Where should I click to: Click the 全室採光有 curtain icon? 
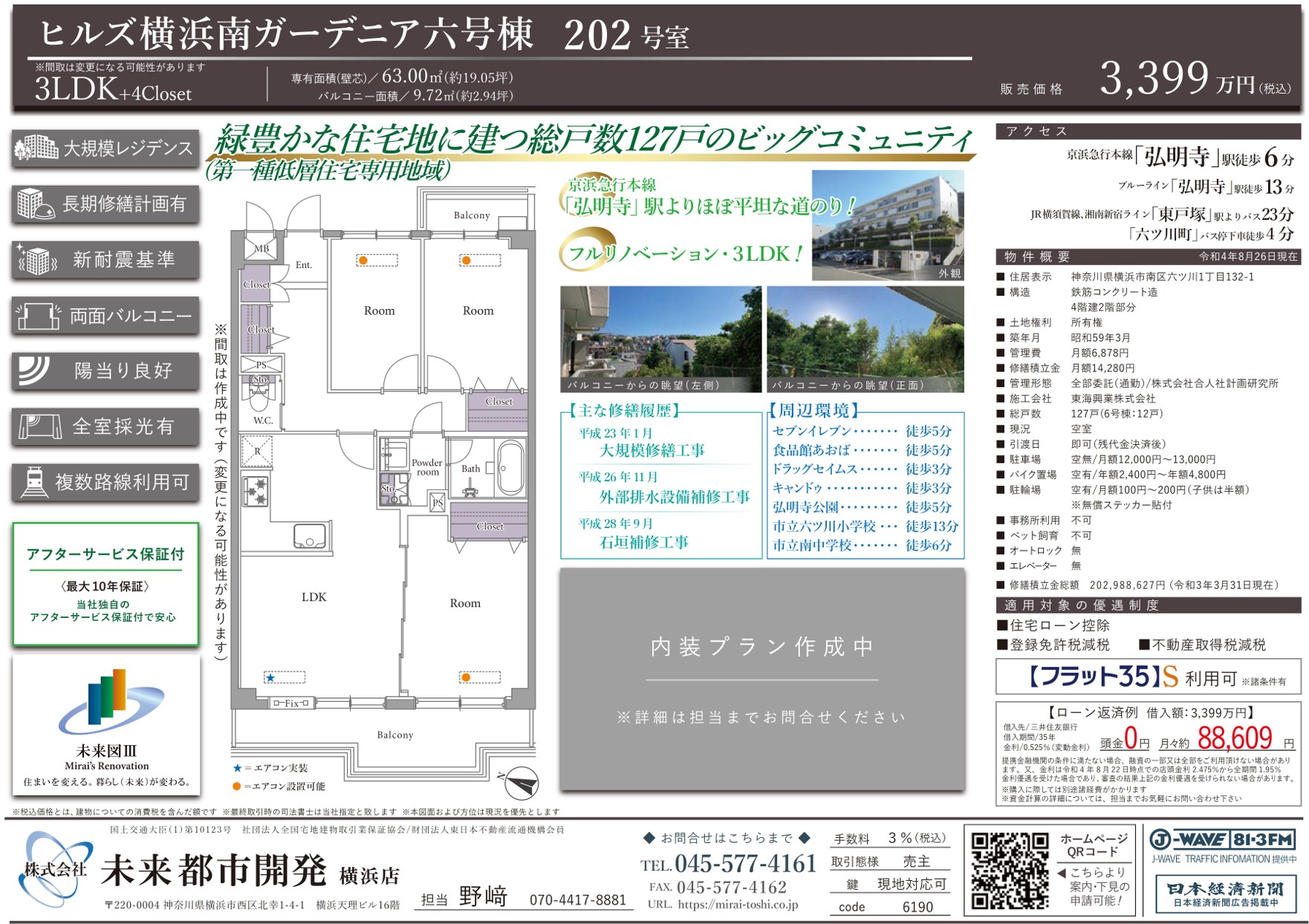pos(39,426)
